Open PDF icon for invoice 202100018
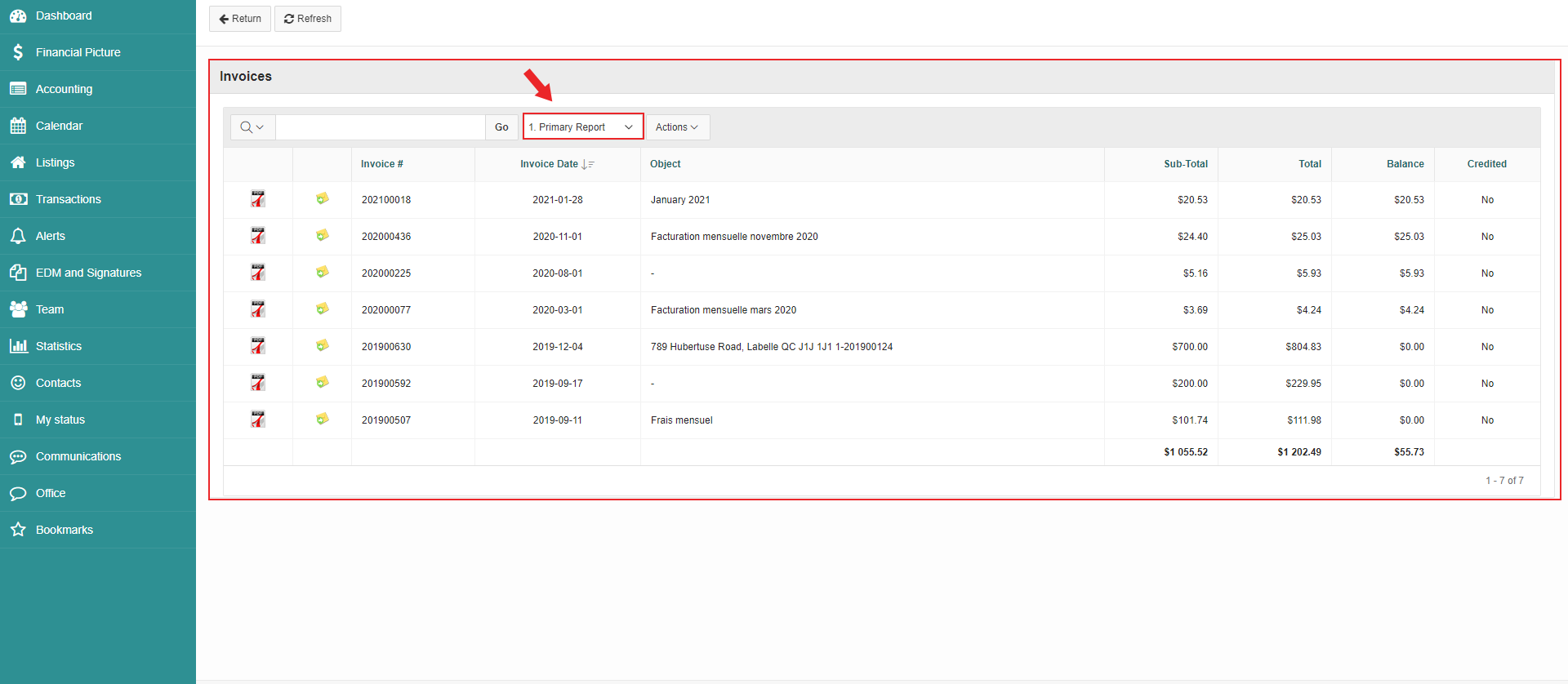 258,199
